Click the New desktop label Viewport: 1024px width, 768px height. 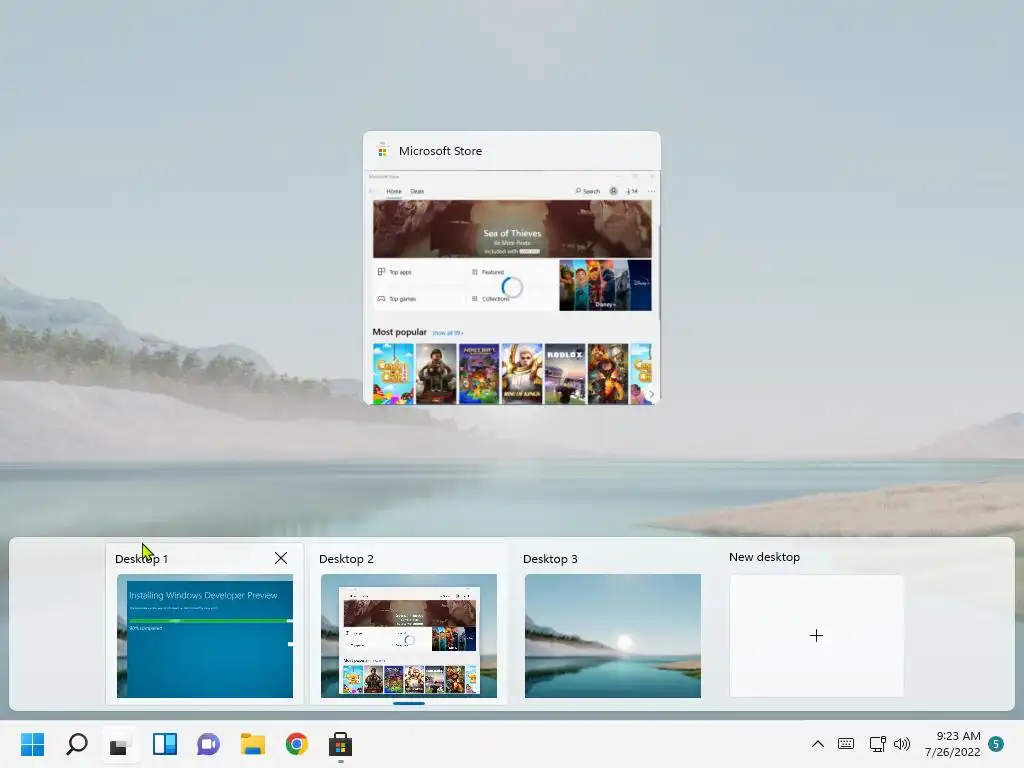pyautogui.click(x=764, y=557)
